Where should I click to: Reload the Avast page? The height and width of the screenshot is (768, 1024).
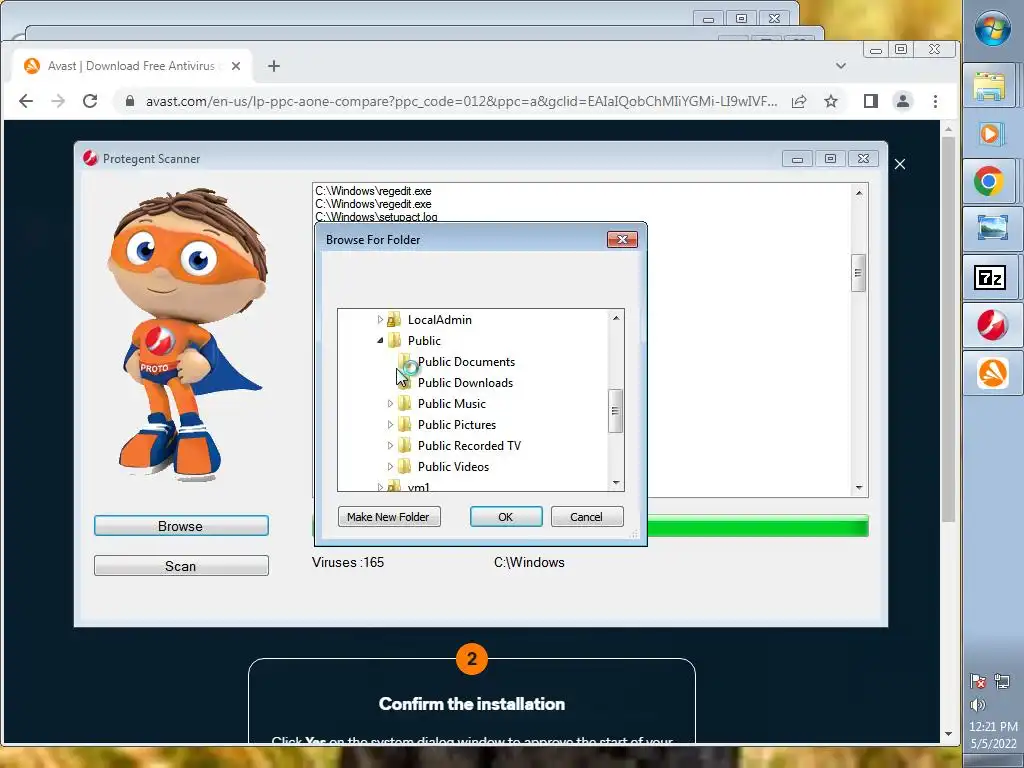pos(90,101)
